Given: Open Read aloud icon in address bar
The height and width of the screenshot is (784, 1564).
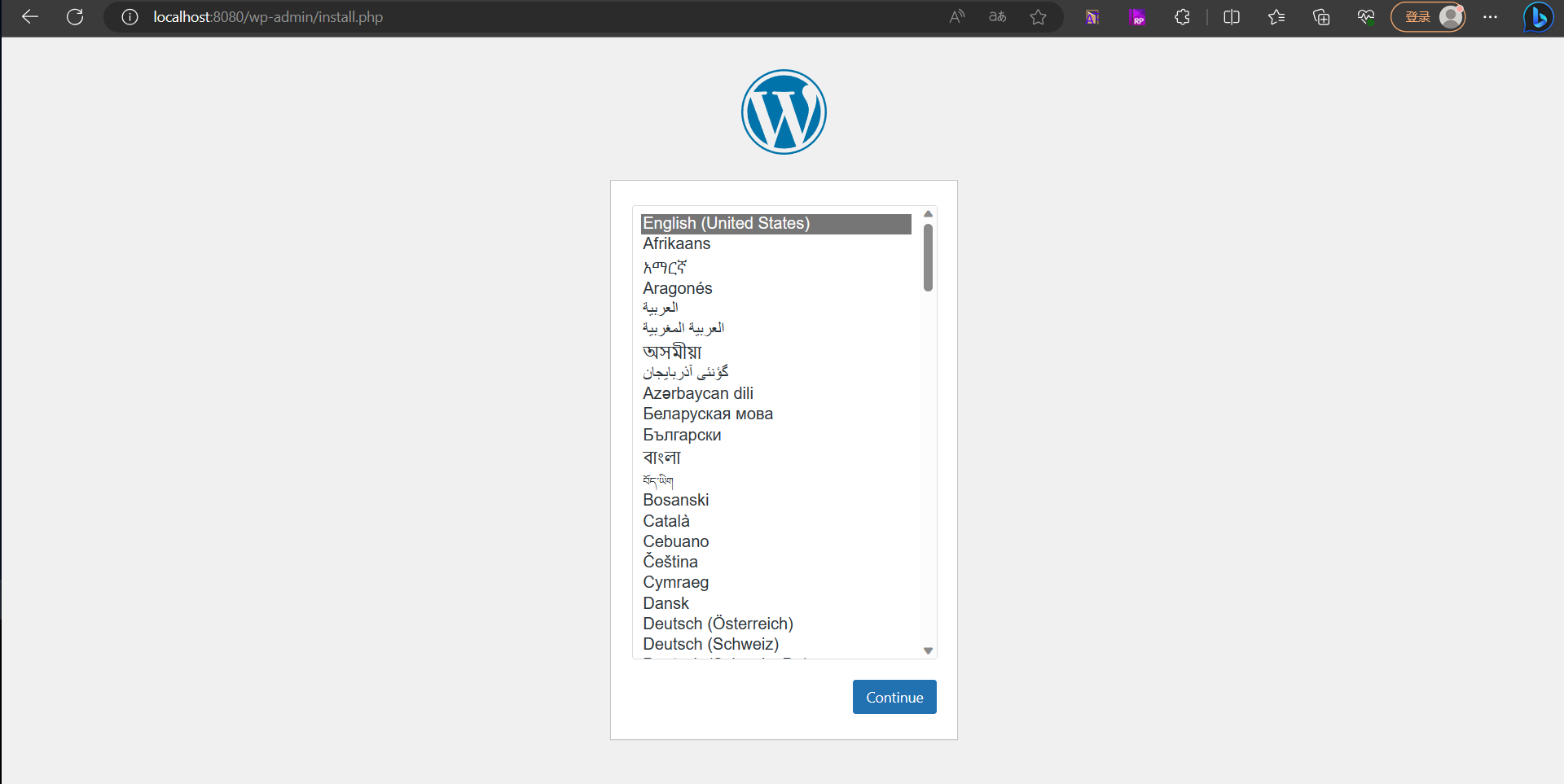Looking at the screenshot, I should 957,17.
